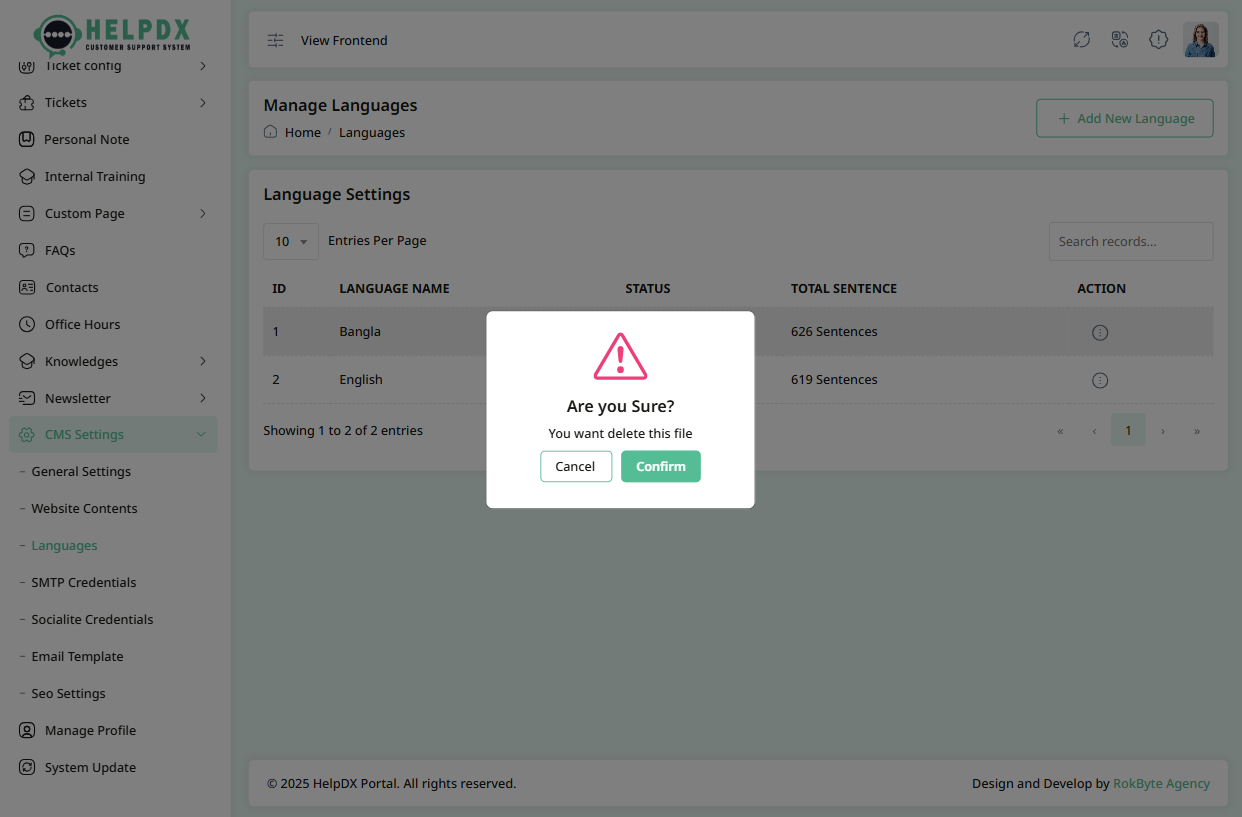Open Socialite Credentials submenu item
The image size is (1242, 817).
92,619
